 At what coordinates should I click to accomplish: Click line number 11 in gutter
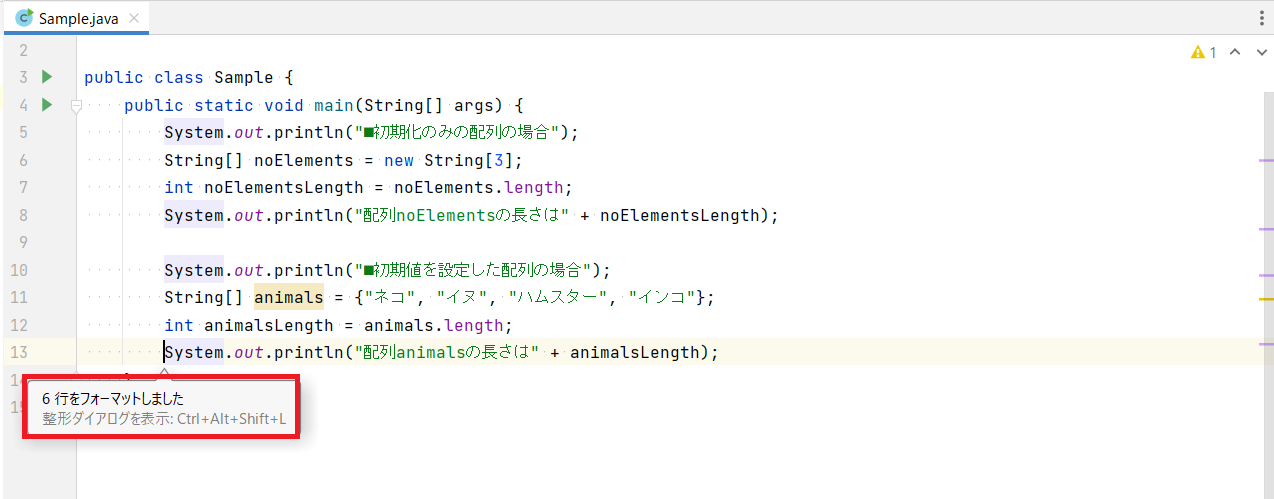19,297
